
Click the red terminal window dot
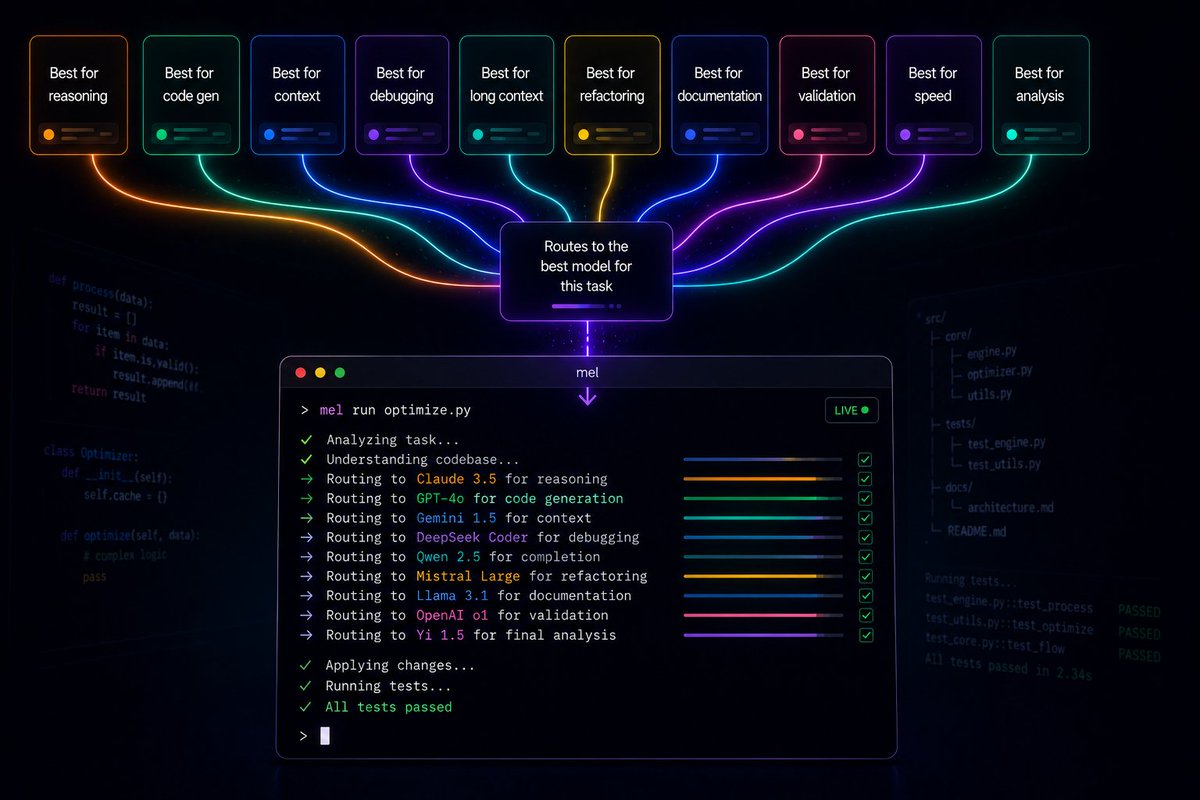pyautogui.click(x=300, y=373)
